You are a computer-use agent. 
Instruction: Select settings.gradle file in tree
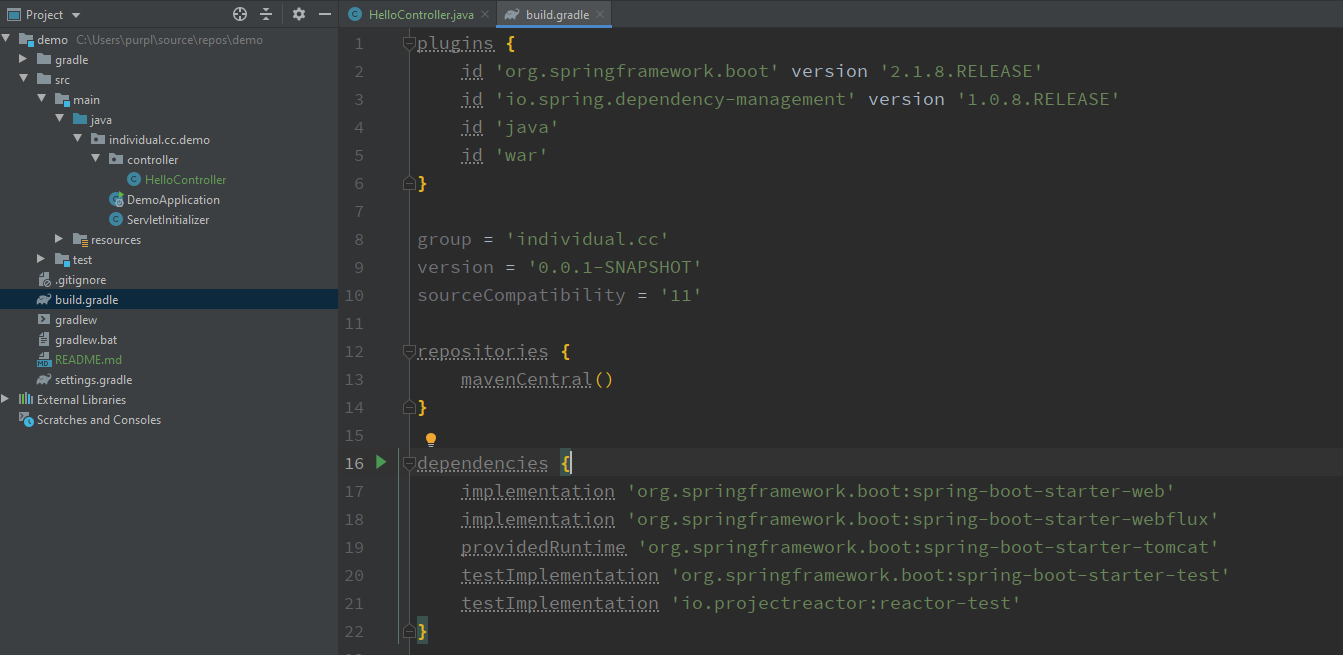(93, 380)
